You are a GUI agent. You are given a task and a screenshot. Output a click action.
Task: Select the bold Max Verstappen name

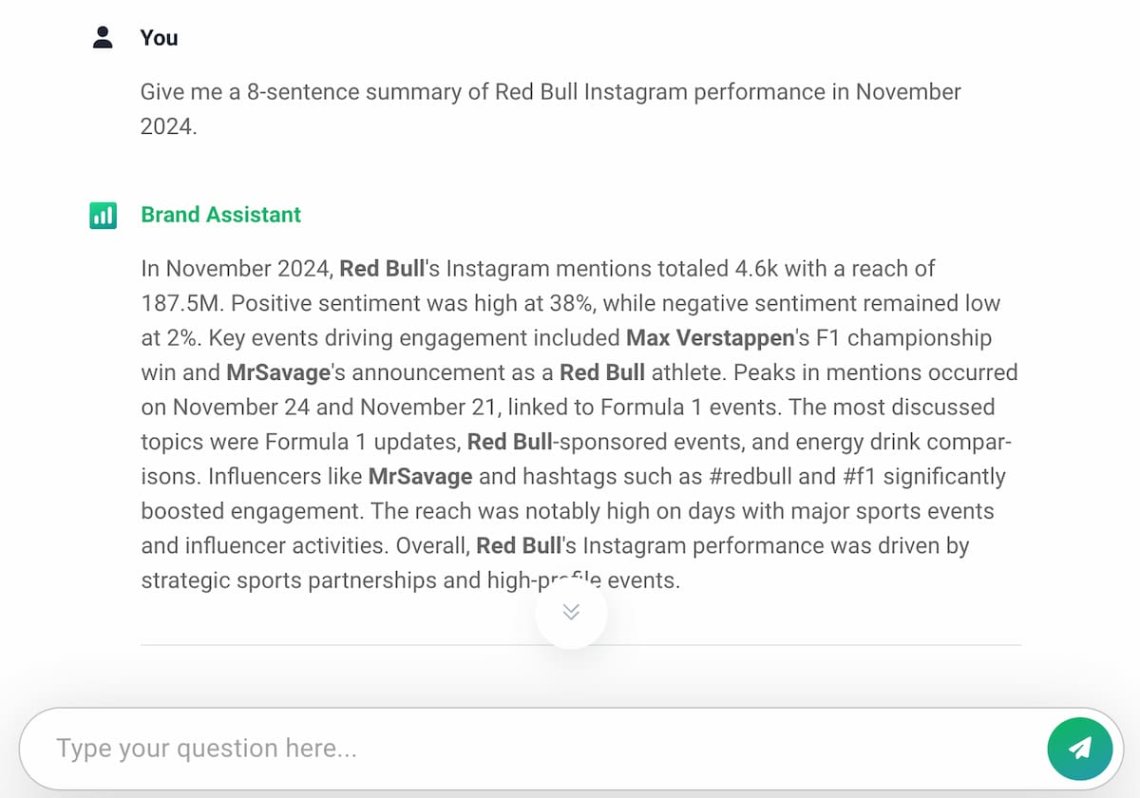click(x=710, y=338)
